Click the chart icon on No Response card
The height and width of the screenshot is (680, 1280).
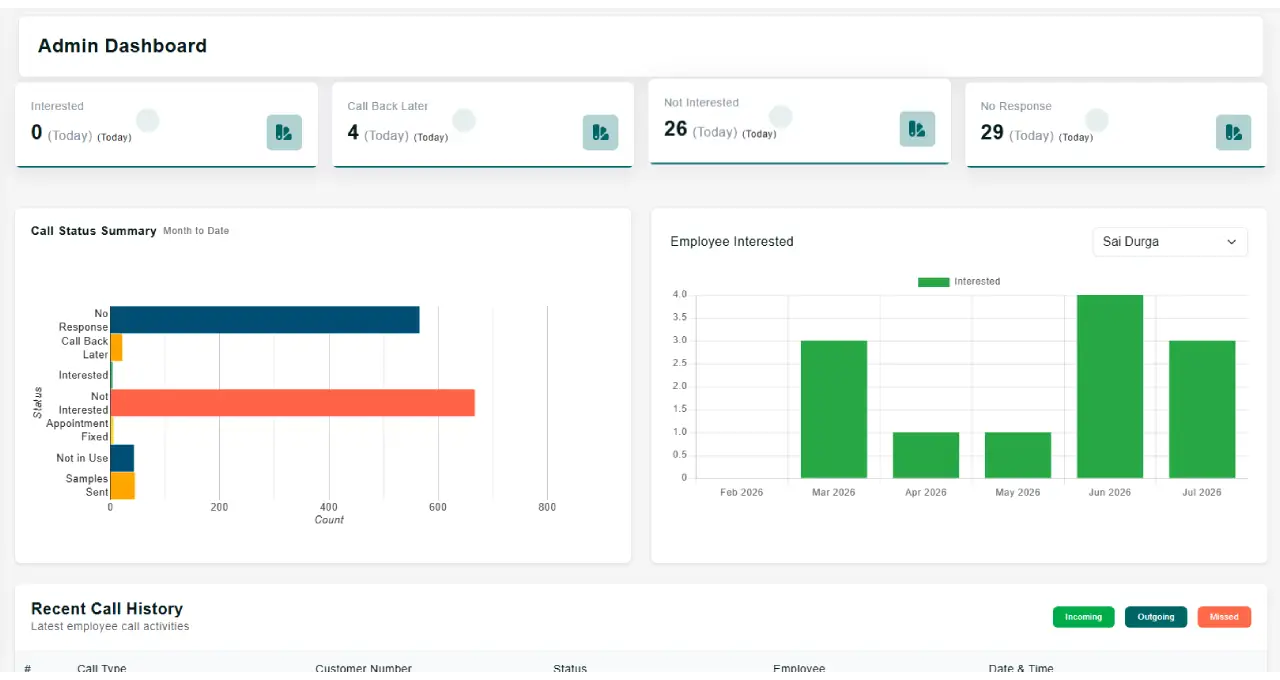(1233, 132)
